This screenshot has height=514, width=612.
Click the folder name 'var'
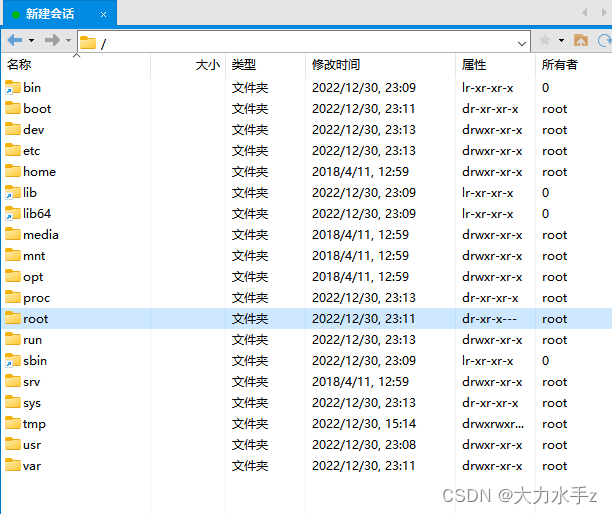click(32, 466)
